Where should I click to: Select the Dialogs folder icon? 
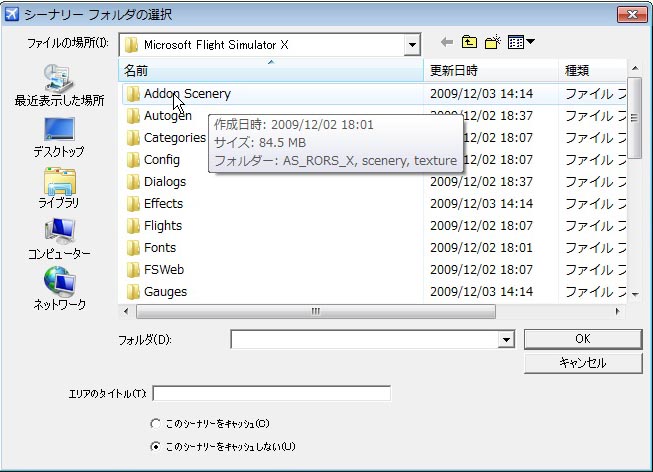(x=133, y=182)
